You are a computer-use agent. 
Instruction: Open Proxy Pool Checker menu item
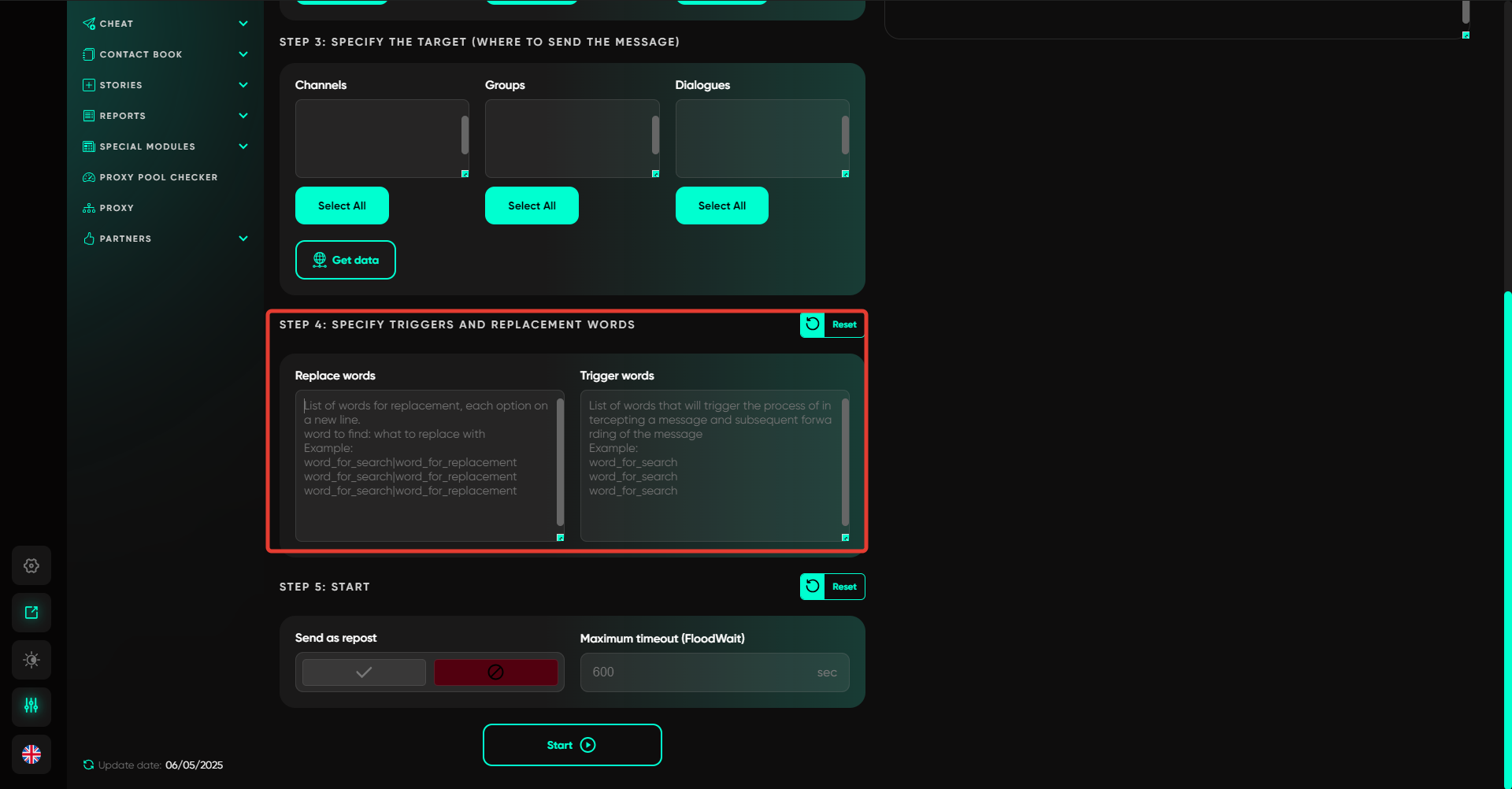tap(158, 177)
